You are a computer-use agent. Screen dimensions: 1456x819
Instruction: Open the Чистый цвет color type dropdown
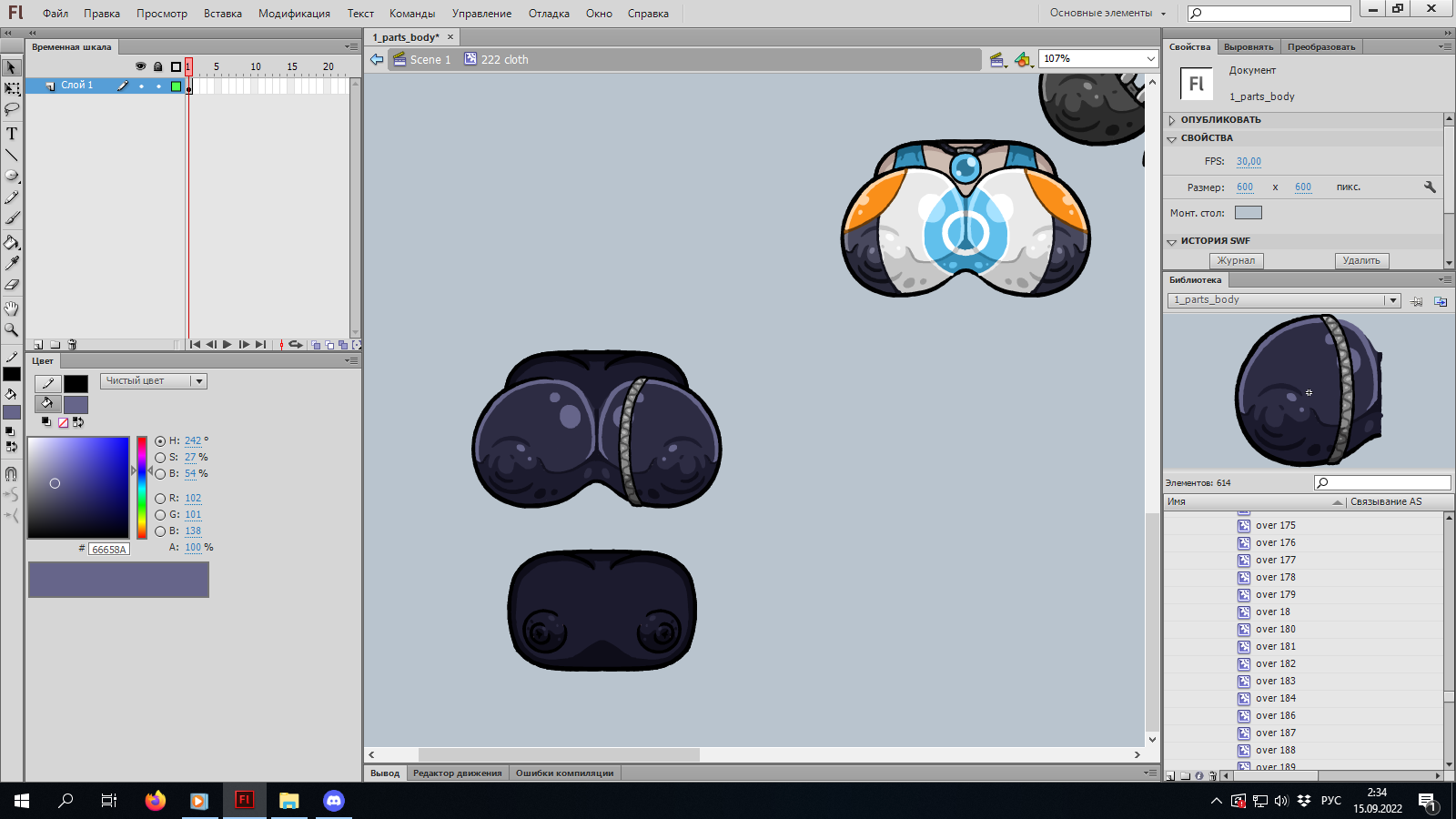click(154, 381)
